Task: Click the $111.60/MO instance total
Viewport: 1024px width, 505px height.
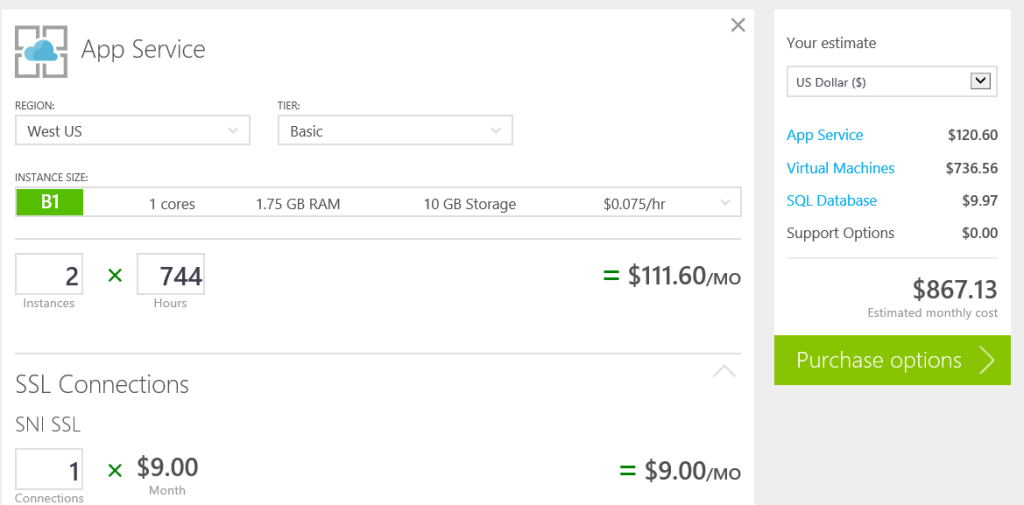Action: click(684, 276)
